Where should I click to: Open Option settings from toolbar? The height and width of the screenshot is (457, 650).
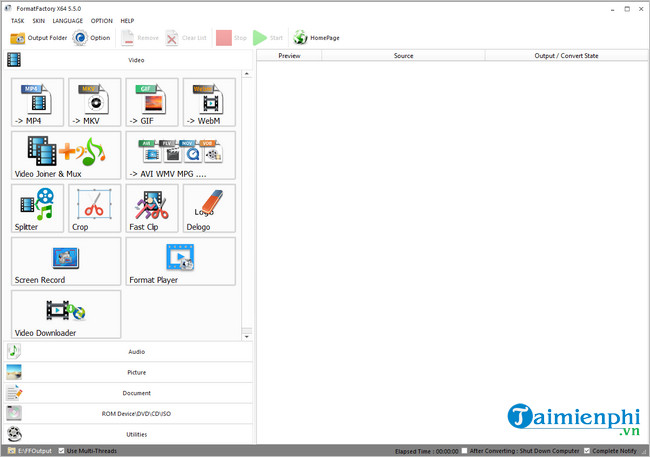click(91, 38)
